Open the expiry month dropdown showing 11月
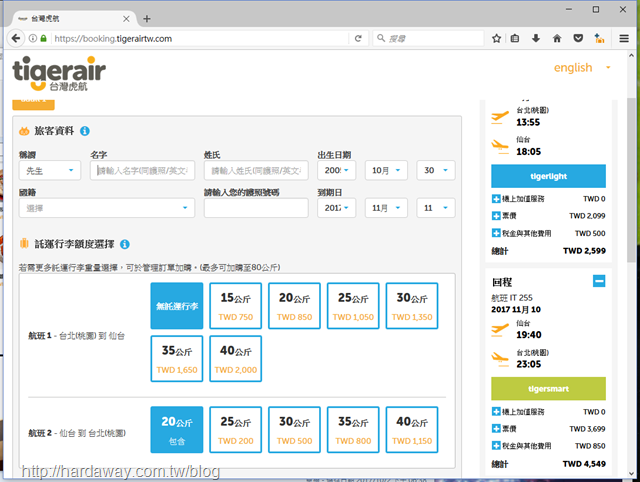The height and width of the screenshot is (482, 640). pos(386,208)
